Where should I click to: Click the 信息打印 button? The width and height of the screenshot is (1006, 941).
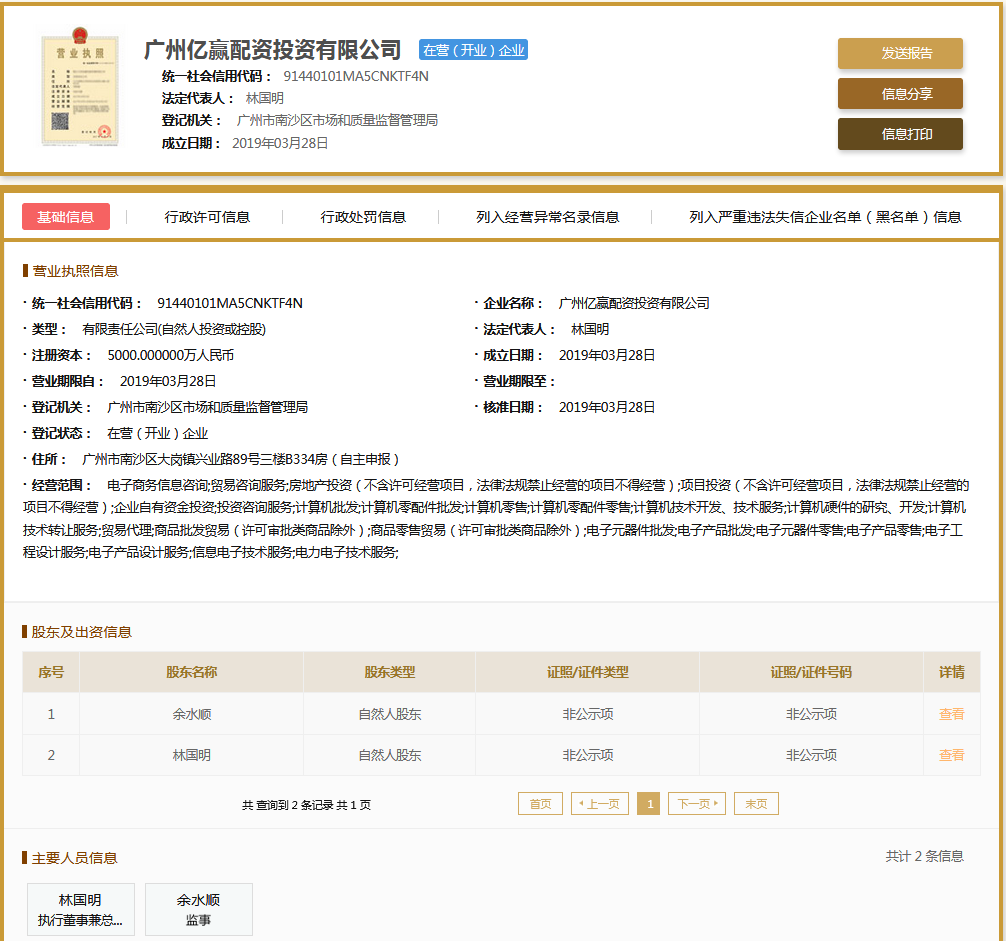899,132
